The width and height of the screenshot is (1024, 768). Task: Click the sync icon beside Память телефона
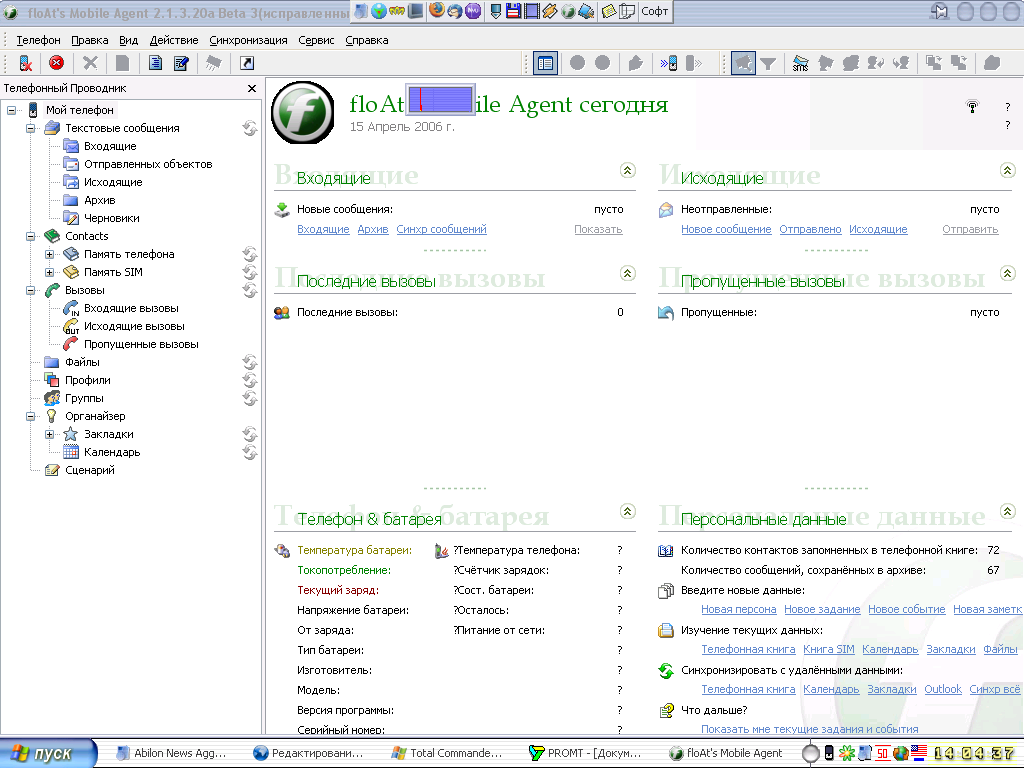pos(249,254)
